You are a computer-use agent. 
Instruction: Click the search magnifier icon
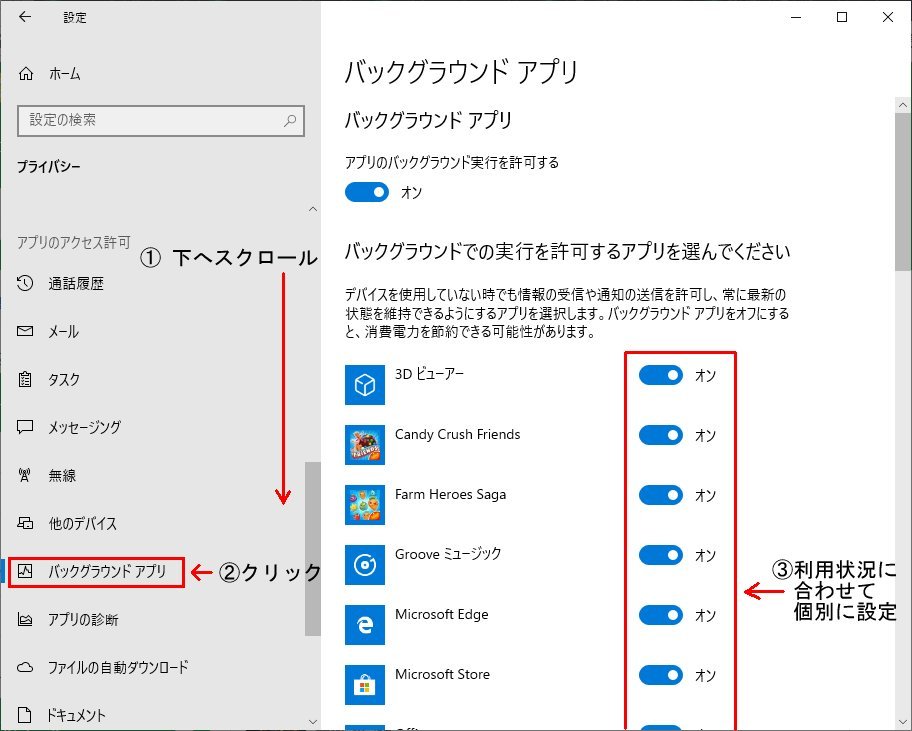coord(290,120)
